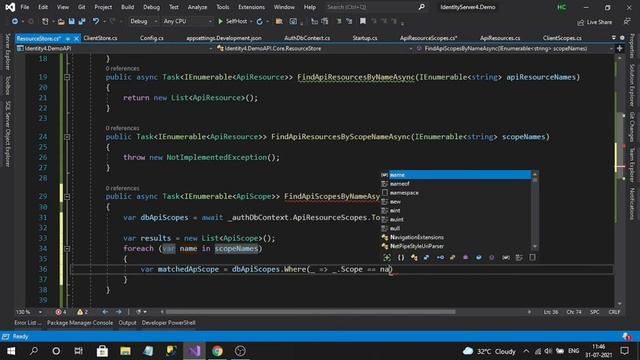Select 'NavigationExtensions' in IntelliSense list
This screenshot has width=640, height=360.
(x=456, y=237)
